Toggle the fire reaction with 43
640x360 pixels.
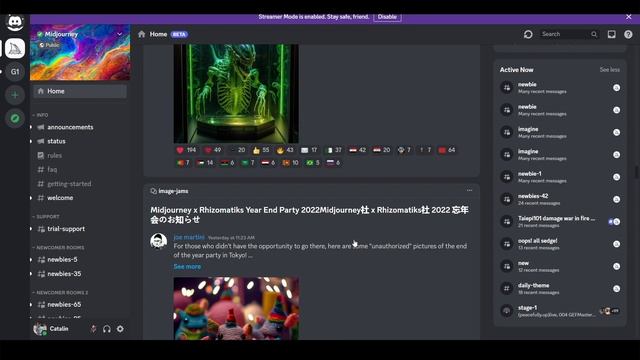pos(285,150)
